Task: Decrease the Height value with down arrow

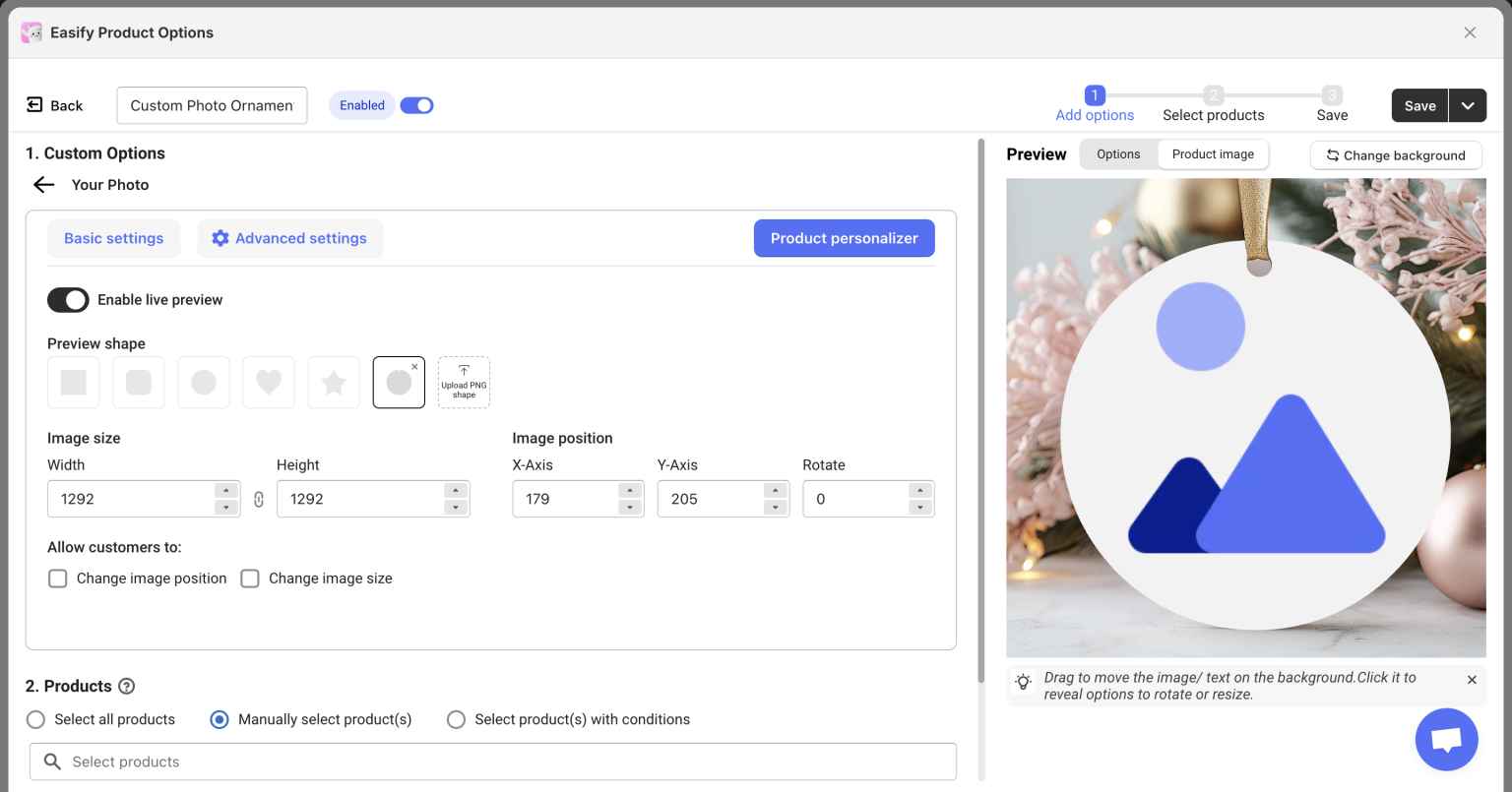Action: pyautogui.click(x=455, y=508)
